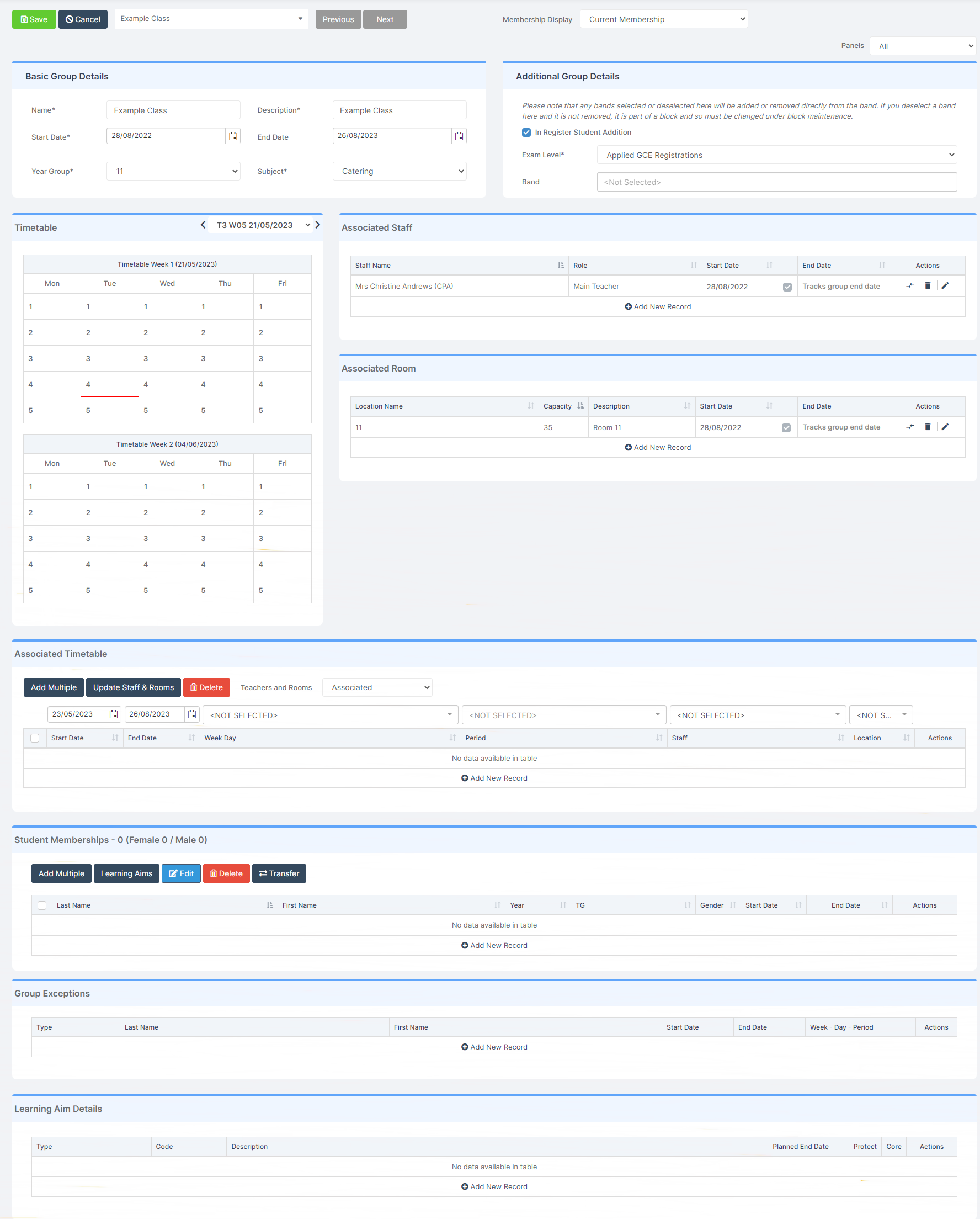Edit Mrs Christine Andrews' staff record
Viewport: 980px width, 1219px height.
point(946,285)
